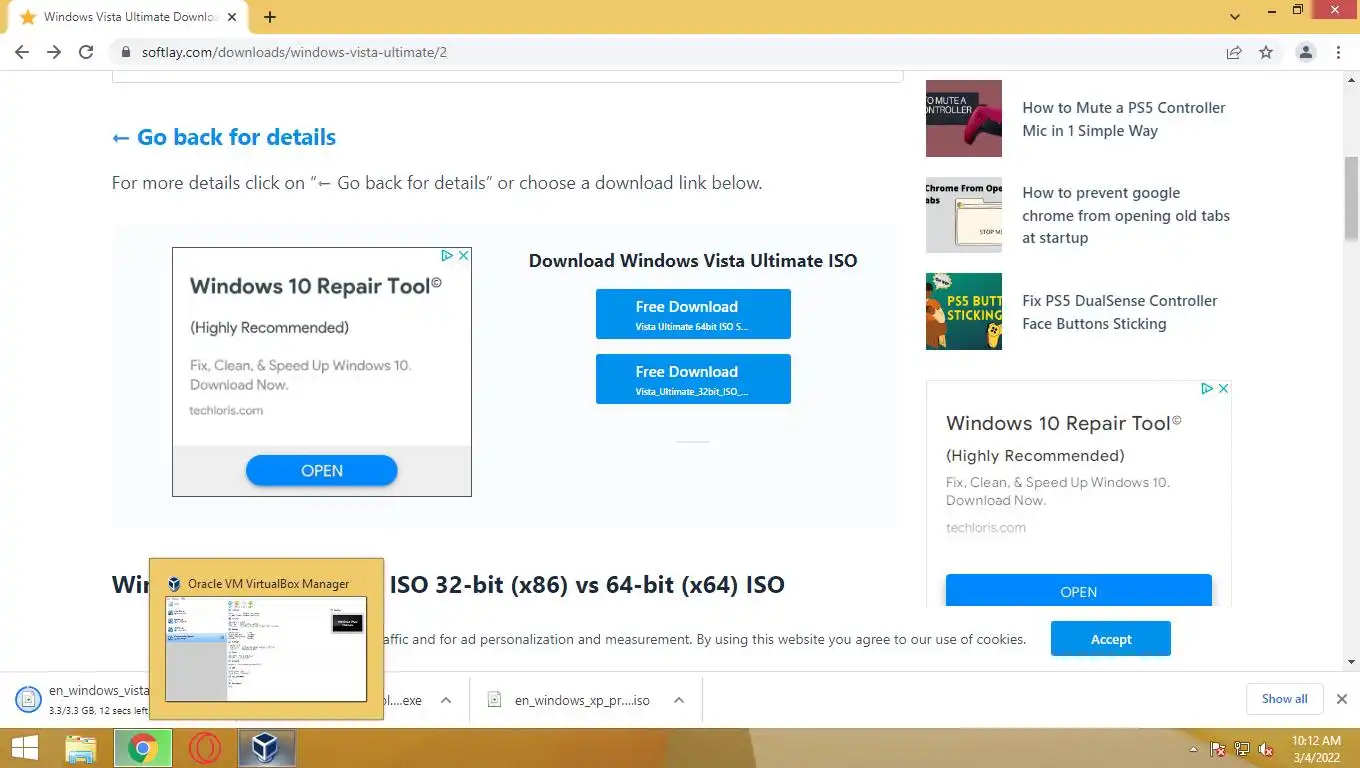Open network status tray icon
The width and height of the screenshot is (1360, 768).
coord(1242,749)
